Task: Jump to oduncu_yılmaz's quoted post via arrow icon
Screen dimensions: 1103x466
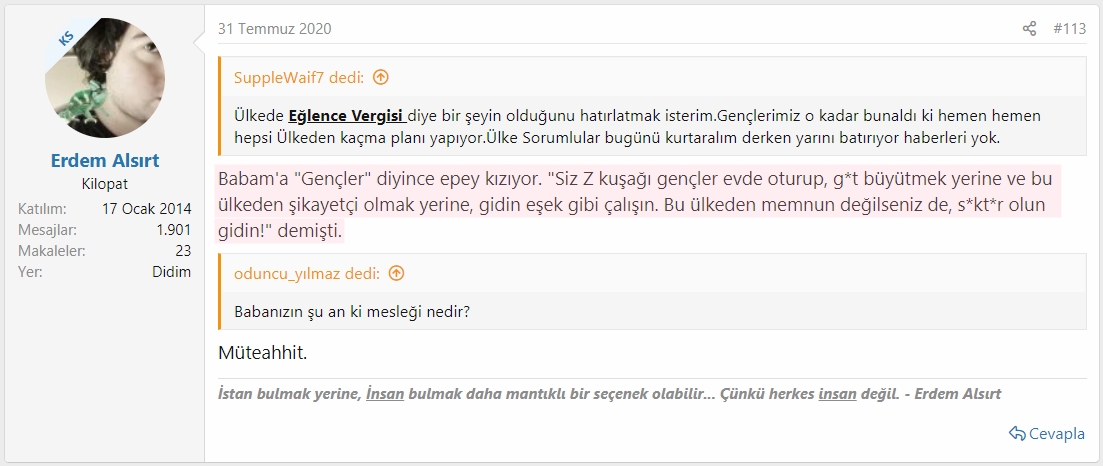Action: coord(397,273)
